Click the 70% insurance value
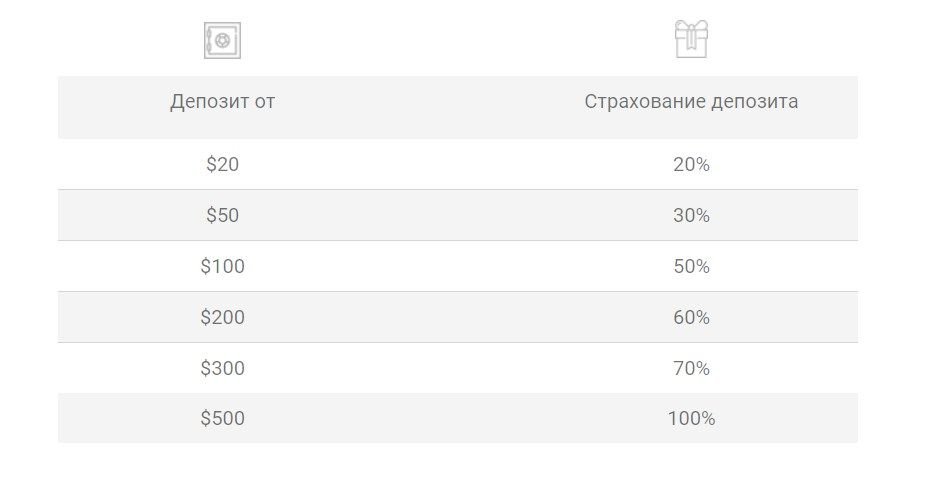The width and height of the screenshot is (928, 492). pyautogui.click(x=691, y=368)
